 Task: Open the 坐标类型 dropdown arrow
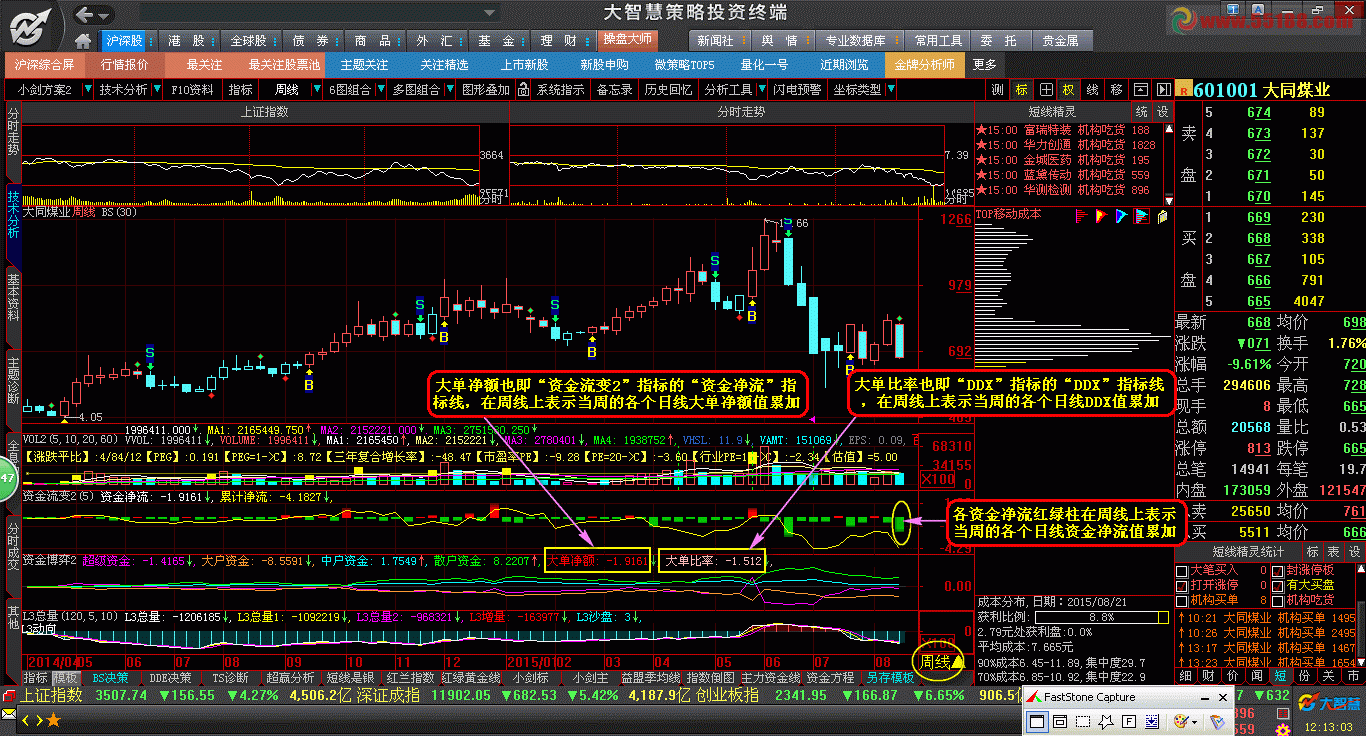coord(890,89)
